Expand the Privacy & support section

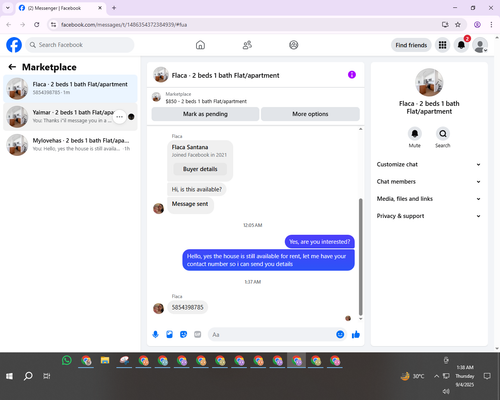pos(429,216)
